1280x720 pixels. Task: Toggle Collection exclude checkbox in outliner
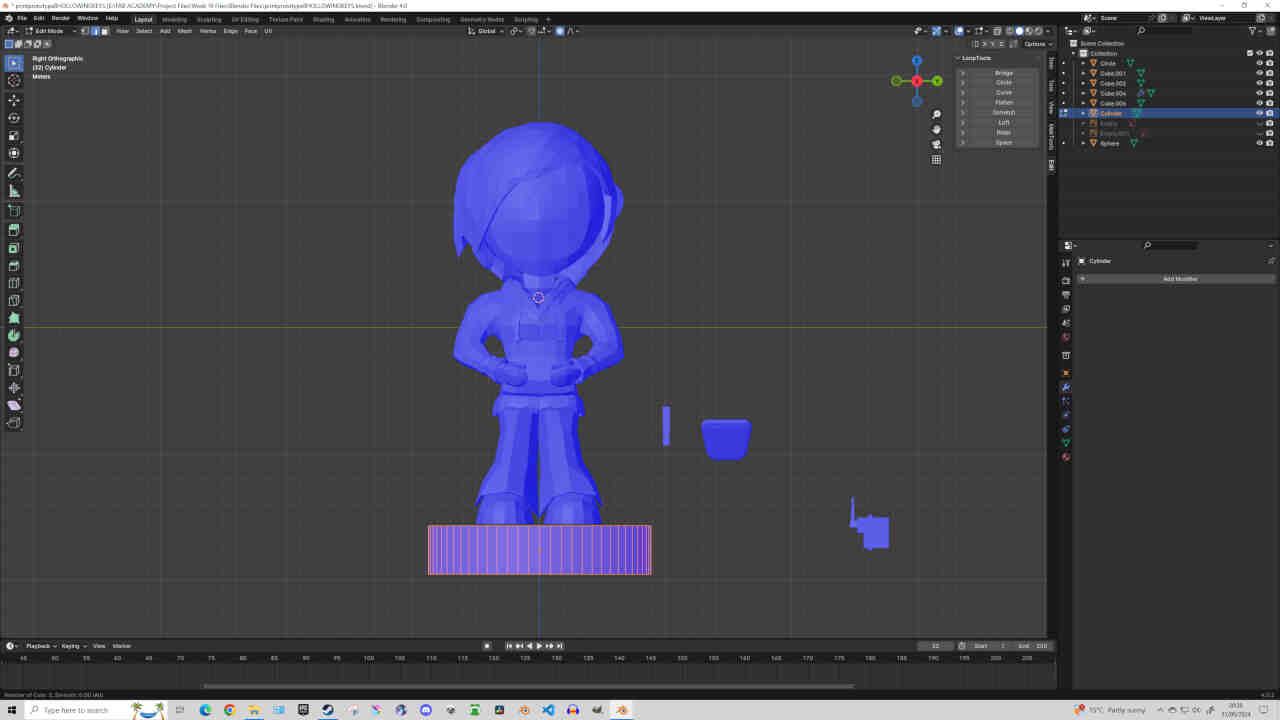[x=1249, y=53]
